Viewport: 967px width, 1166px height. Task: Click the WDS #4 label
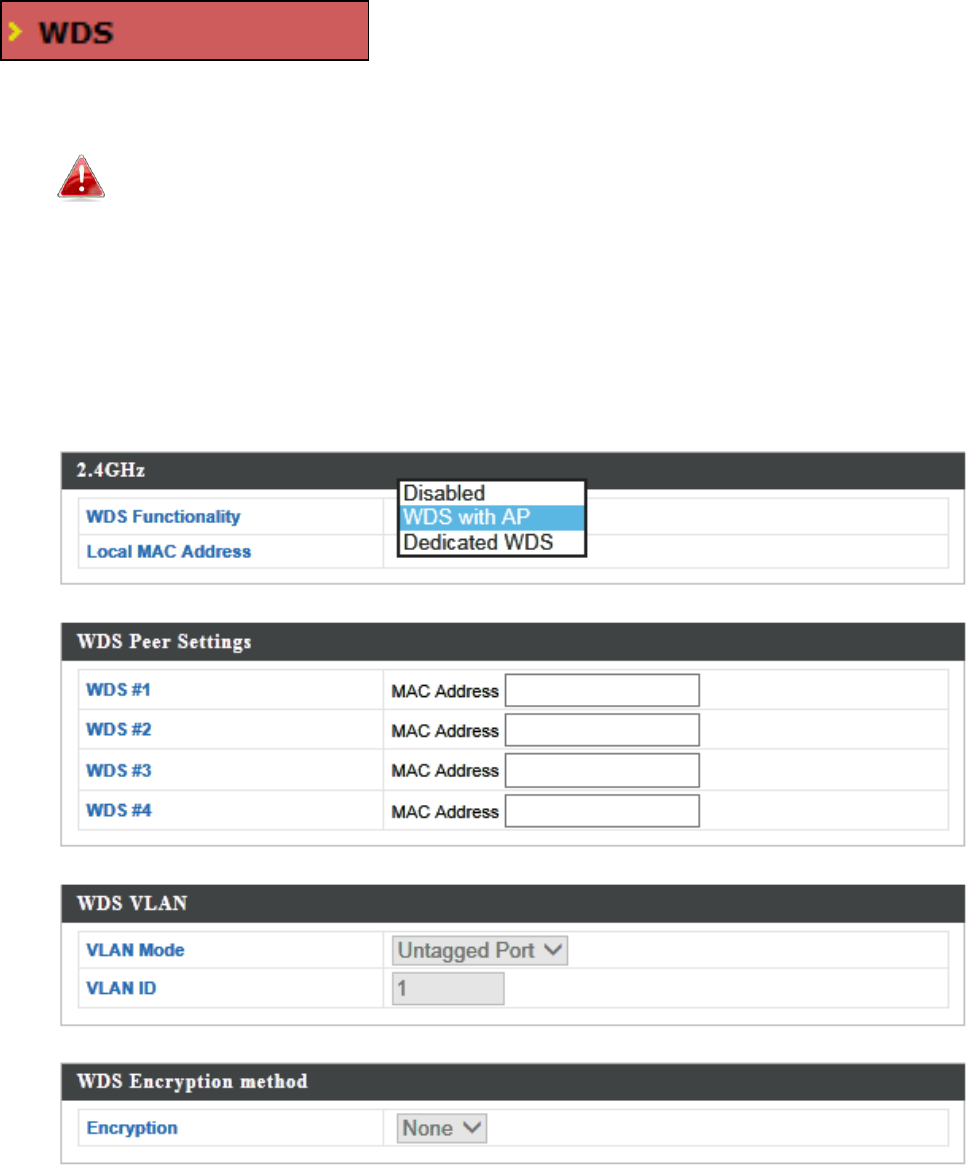click(x=118, y=811)
